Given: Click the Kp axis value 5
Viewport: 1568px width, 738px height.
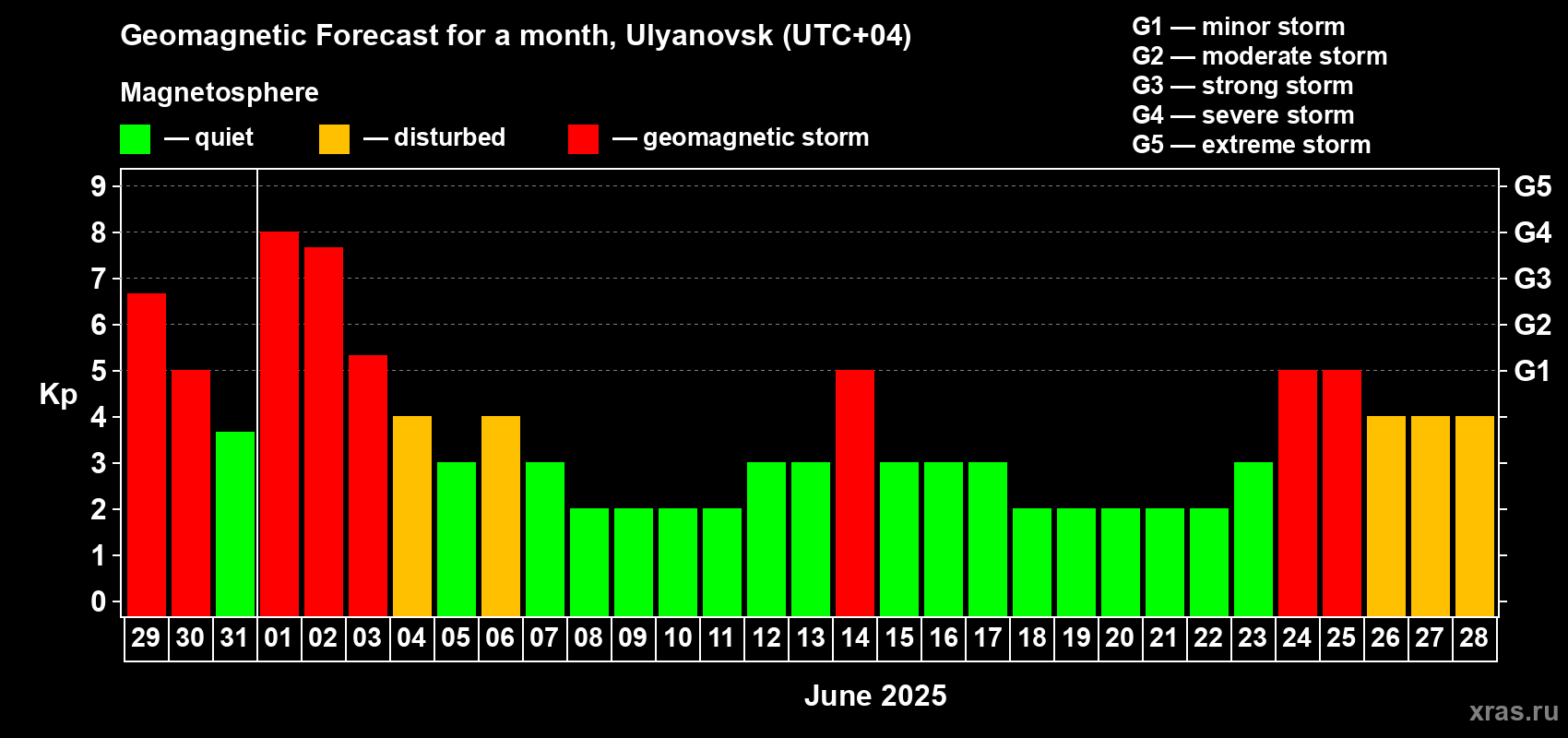Looking at the screenshot, I should 99,371.
